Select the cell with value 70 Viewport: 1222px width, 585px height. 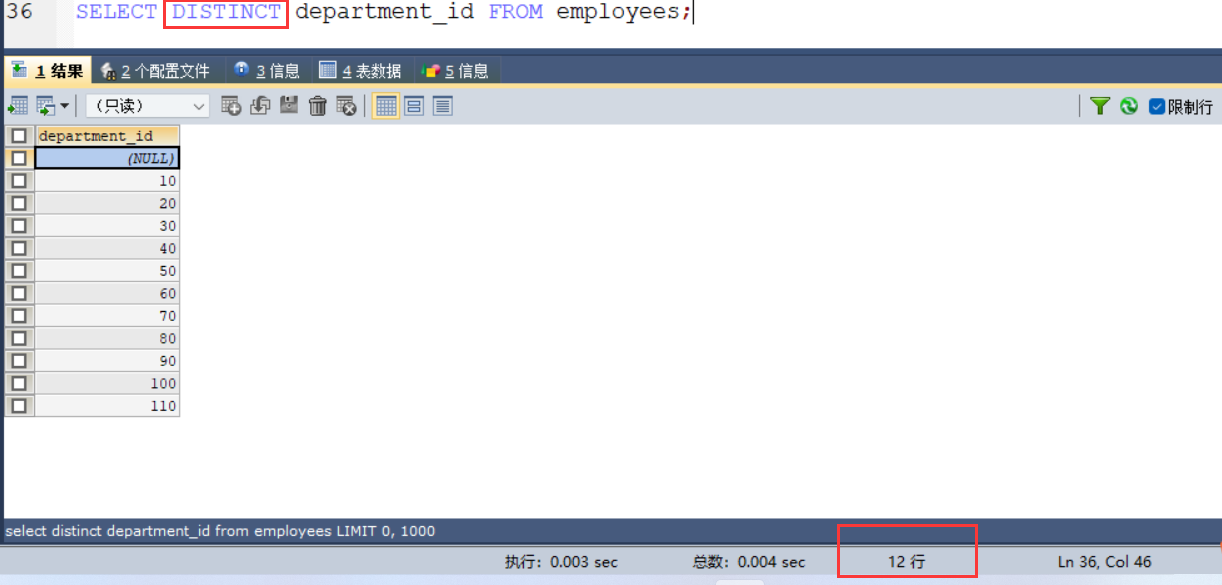pos(107,316)
